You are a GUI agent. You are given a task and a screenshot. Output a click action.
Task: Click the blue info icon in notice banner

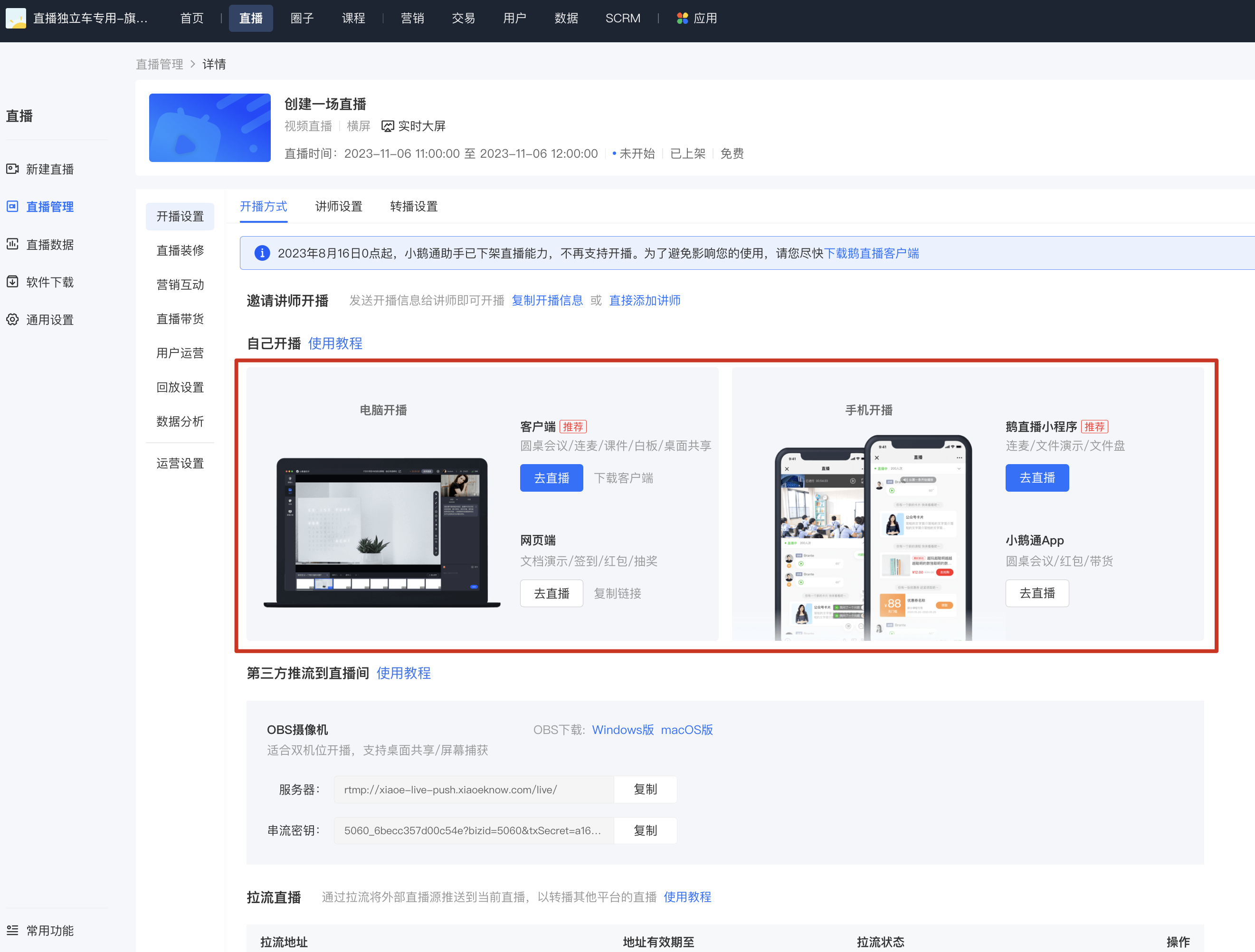tap(262, 253)
